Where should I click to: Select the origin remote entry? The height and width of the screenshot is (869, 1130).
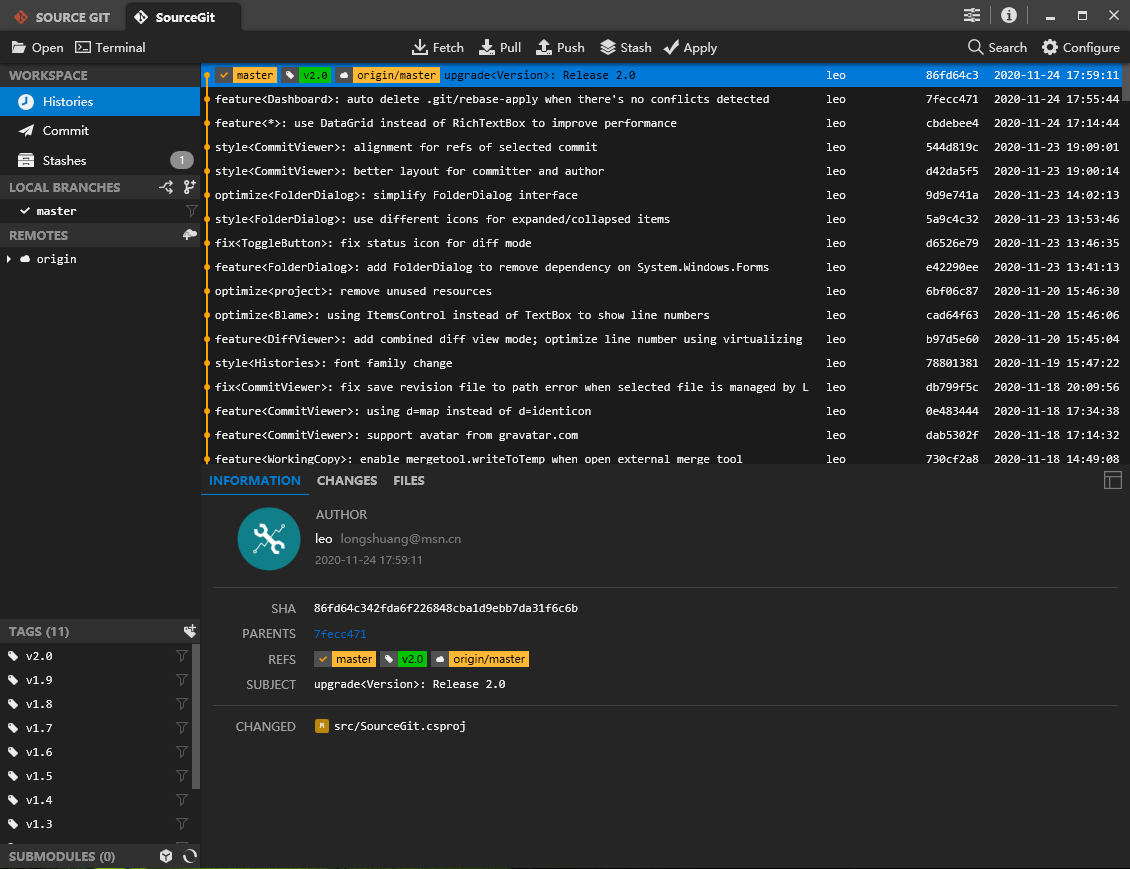click(56, 259)
